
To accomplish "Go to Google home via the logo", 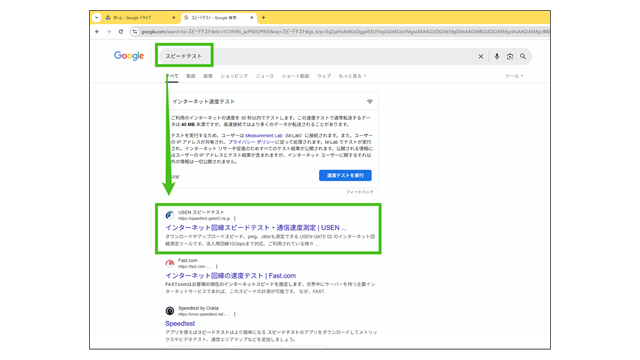I will (x=129, y=56).
